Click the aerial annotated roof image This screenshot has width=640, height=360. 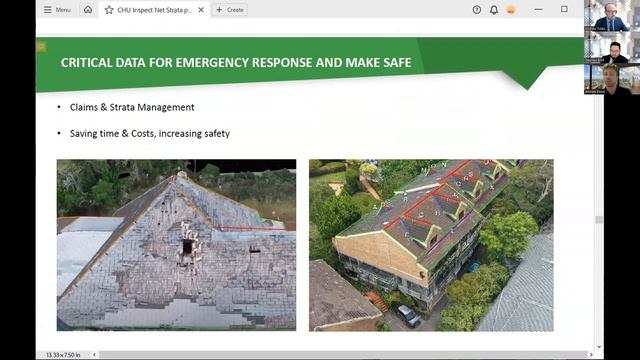coord(431,245)
